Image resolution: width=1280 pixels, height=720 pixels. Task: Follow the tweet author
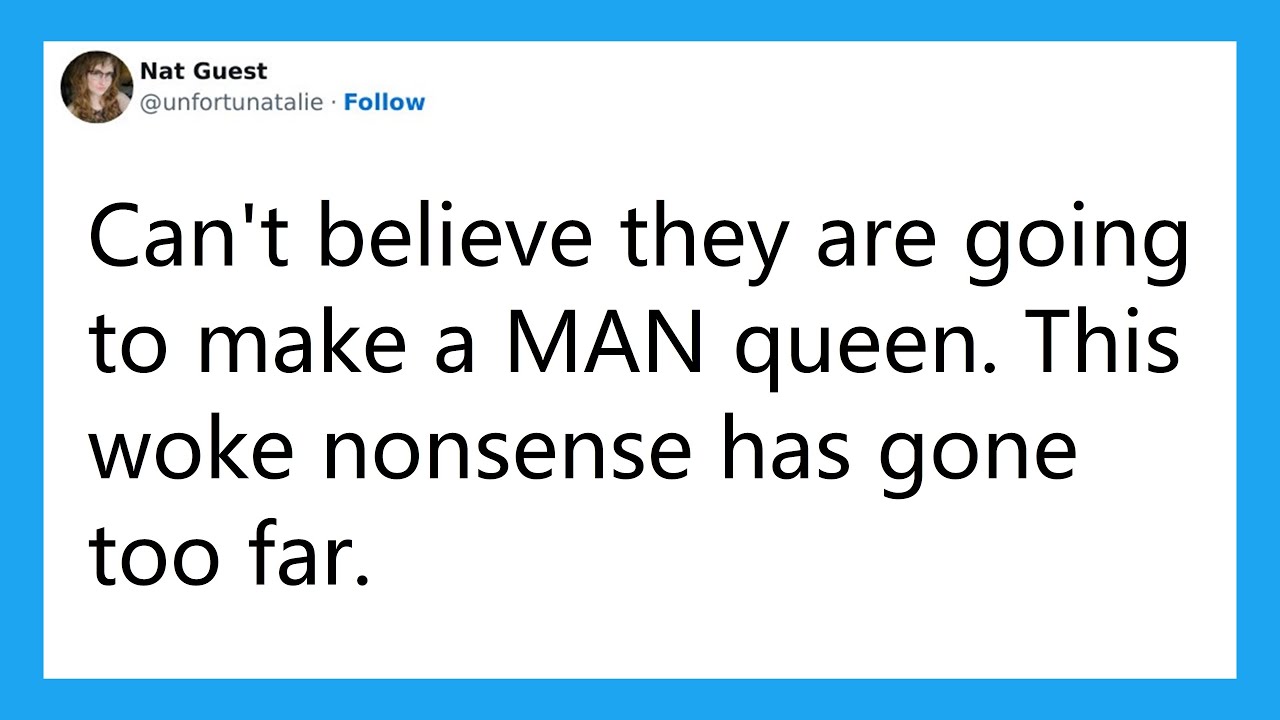tap(384, 102)
